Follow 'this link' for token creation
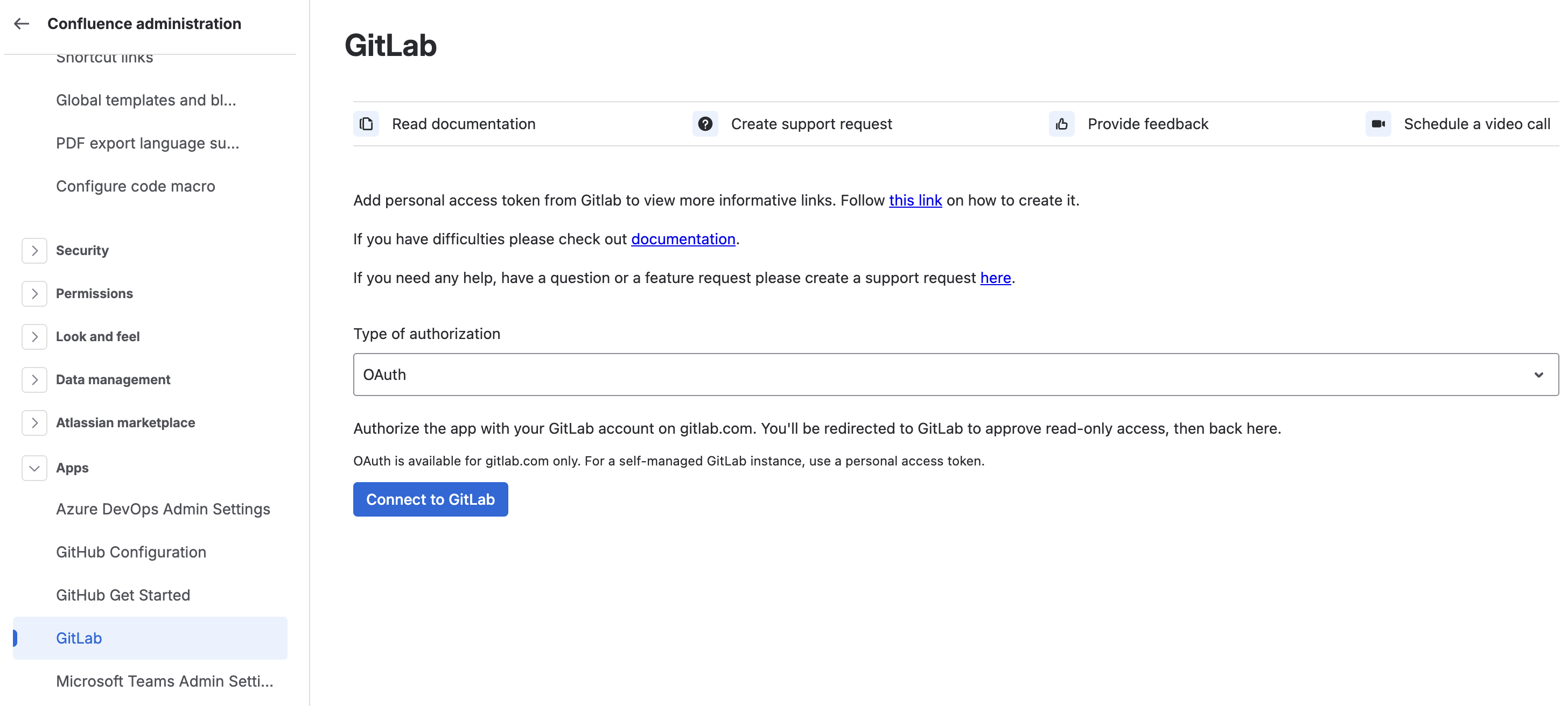The height and width of the screenshot is (706, 1568). coord(915,201)
